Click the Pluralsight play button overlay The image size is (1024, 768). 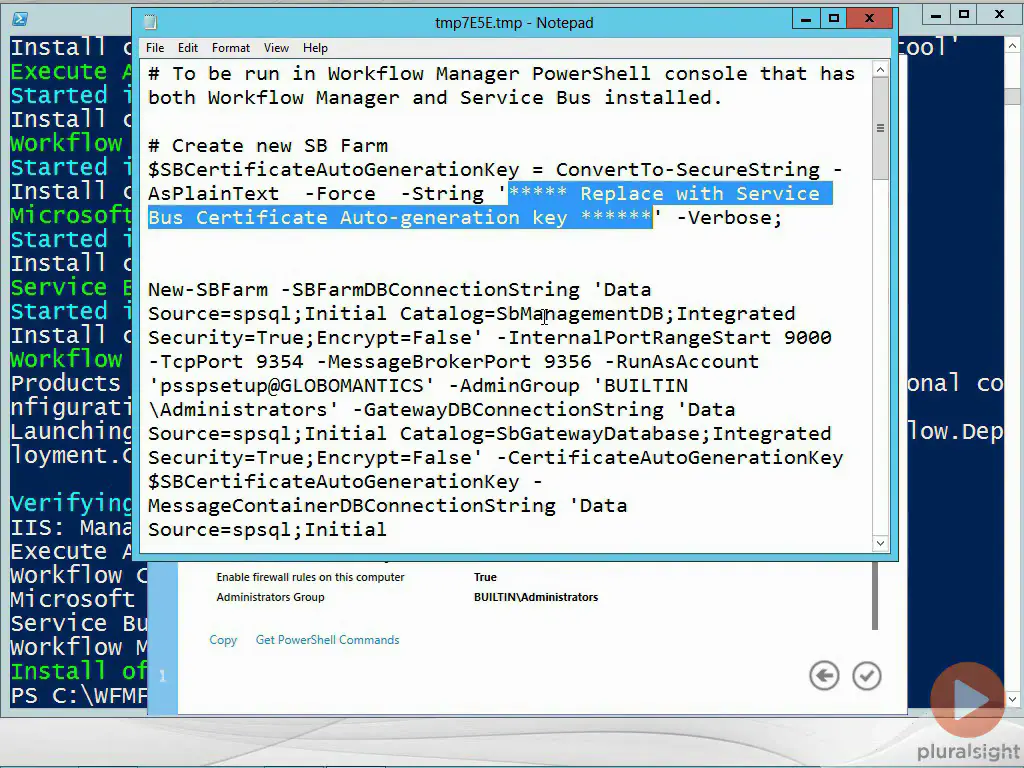click(967, 699)
